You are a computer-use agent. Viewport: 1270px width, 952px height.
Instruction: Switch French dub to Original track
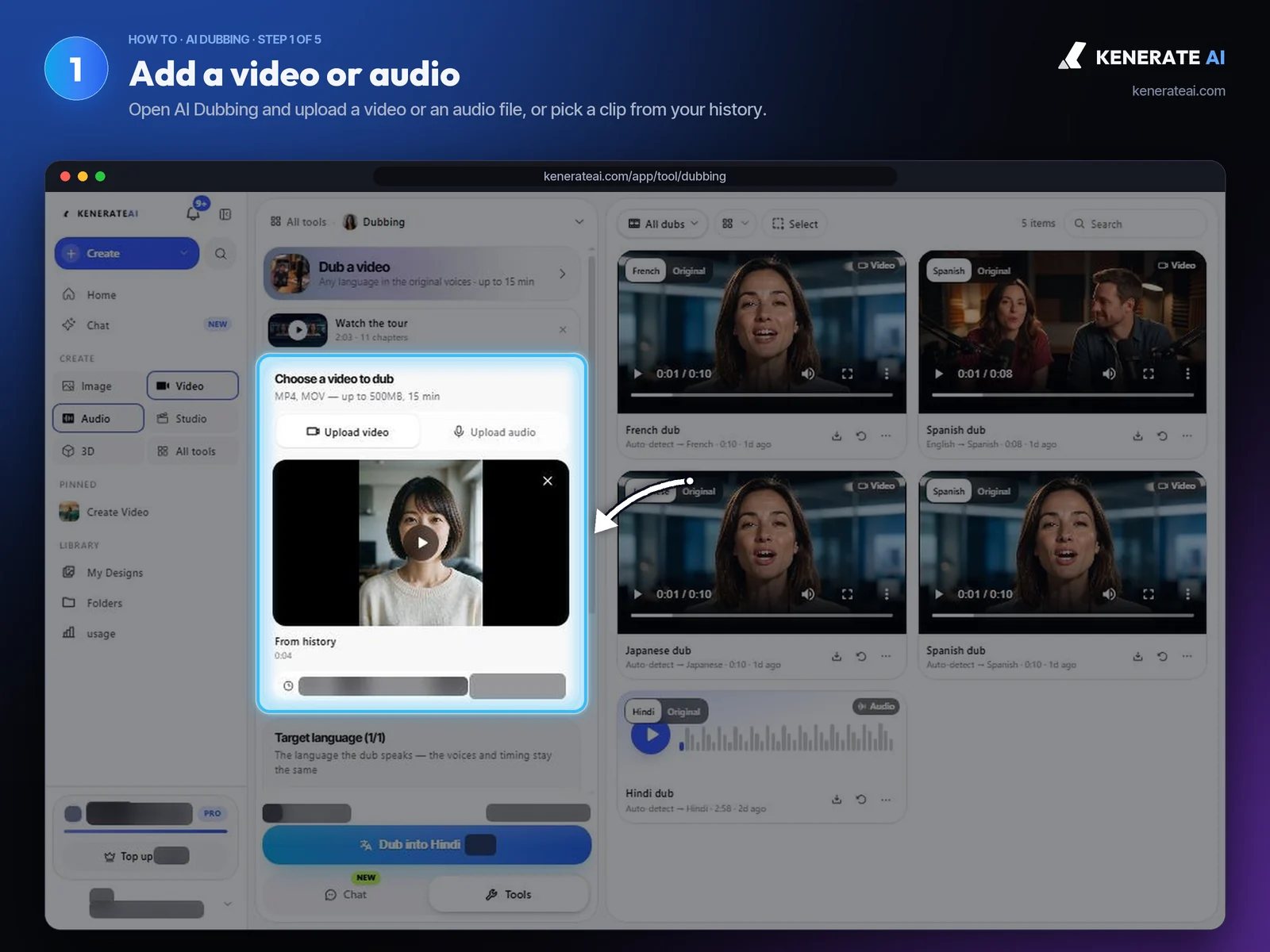[x=689, y=271]
